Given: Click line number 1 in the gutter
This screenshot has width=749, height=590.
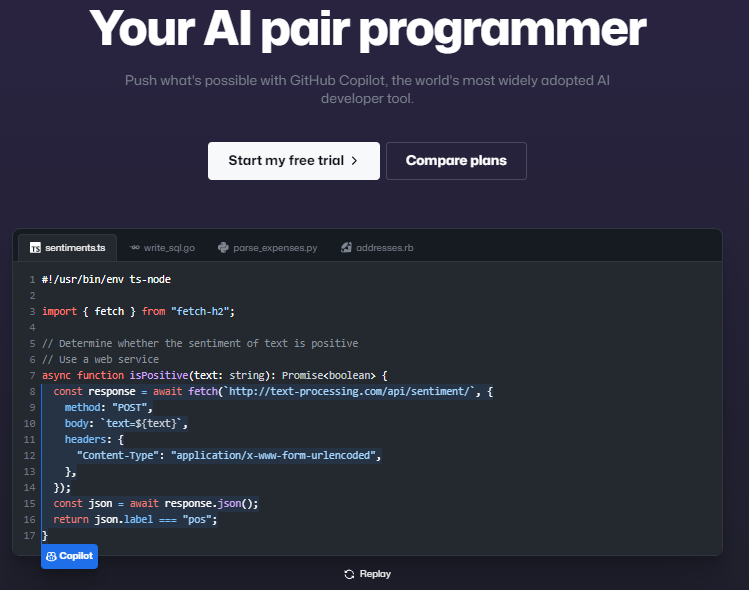Looking at the screenshot, I should coord(32,279).
